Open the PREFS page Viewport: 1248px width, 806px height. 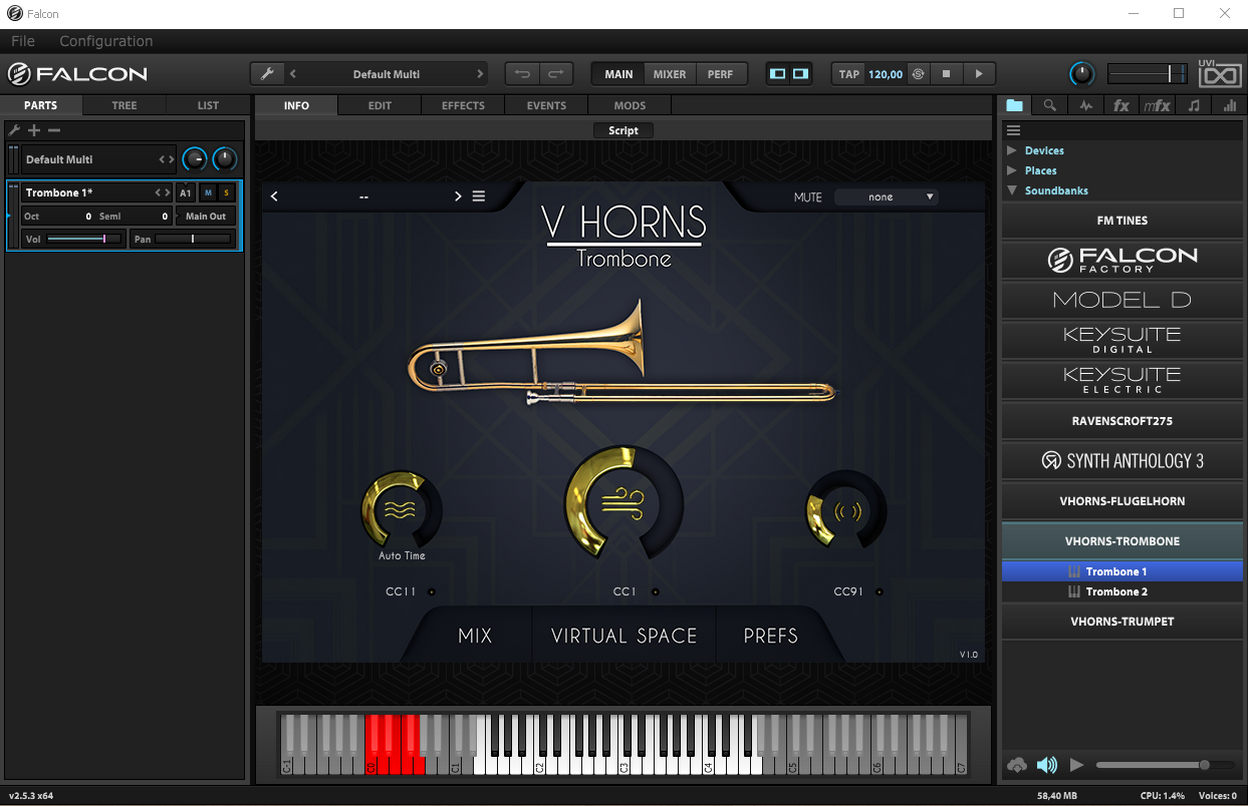[770, 635]
